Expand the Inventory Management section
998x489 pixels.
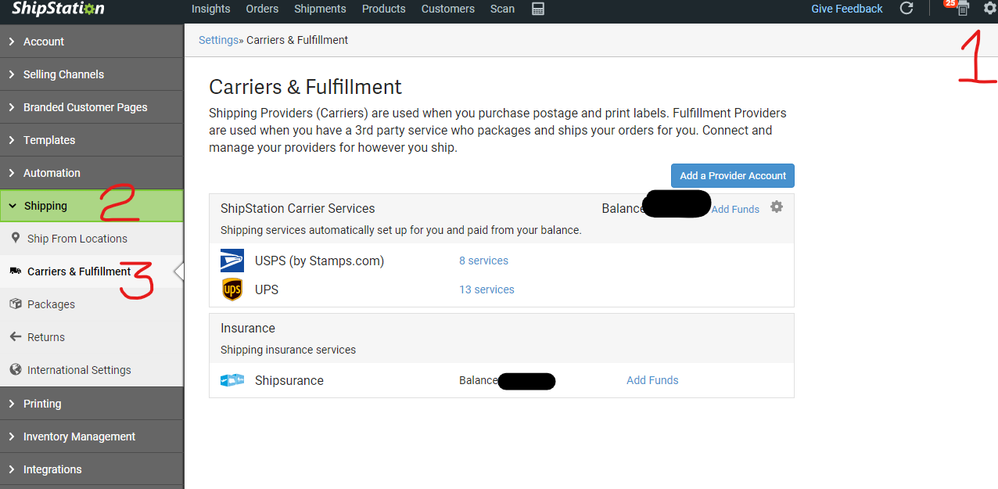pyautogui.click(x=79, y=437)
